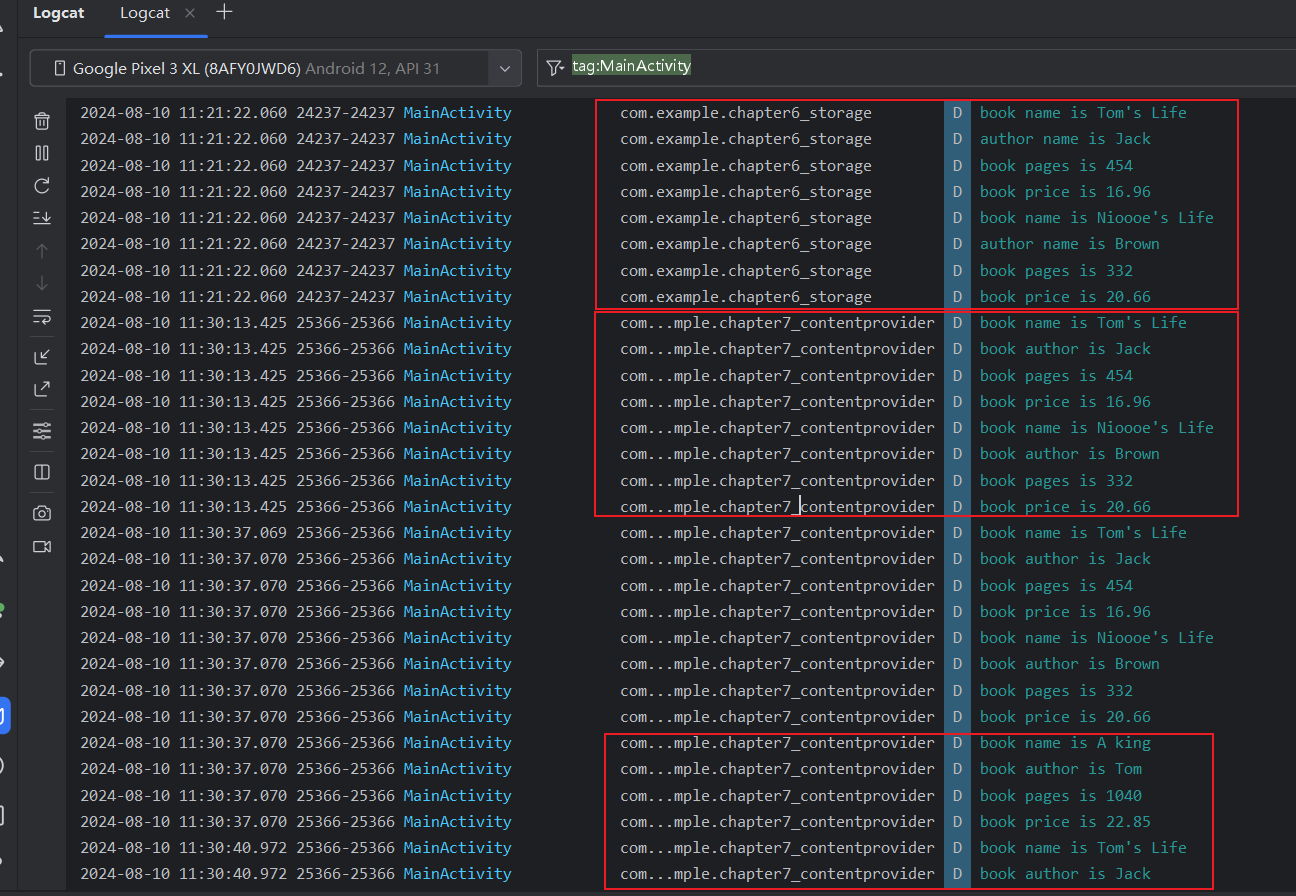This screenshot has width=1296, height=896.
Task: Start screen recording with video camera icon
Action: [x=42, y=547]
